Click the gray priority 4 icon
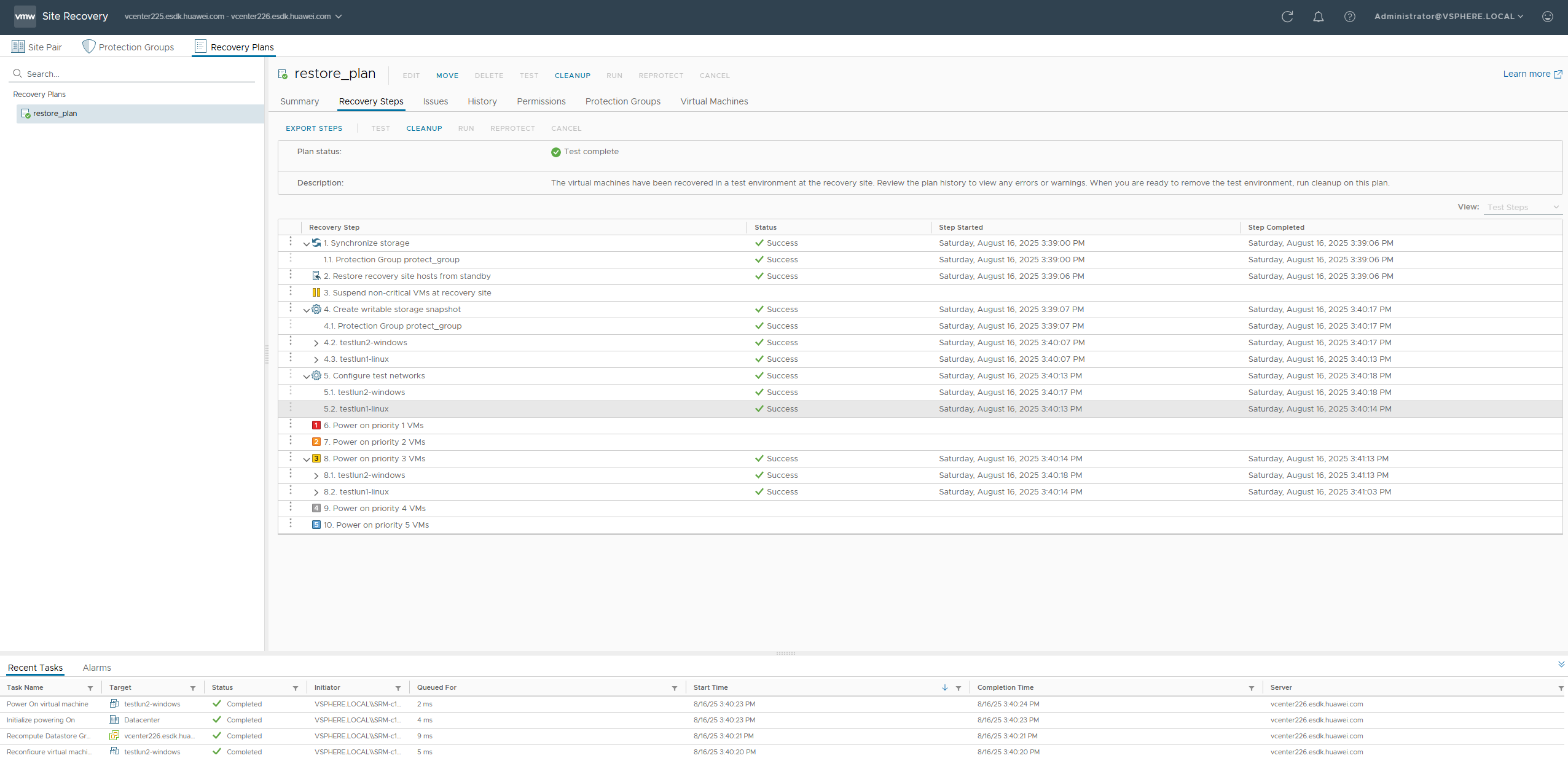Screen dimensions: 1568x758 tap(316, 509)
